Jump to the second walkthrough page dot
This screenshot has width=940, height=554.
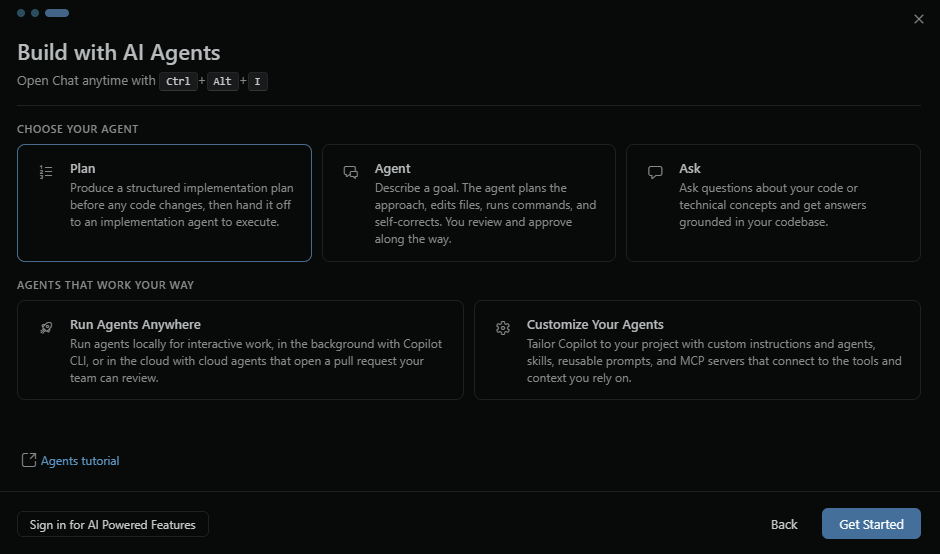(35, 13)
